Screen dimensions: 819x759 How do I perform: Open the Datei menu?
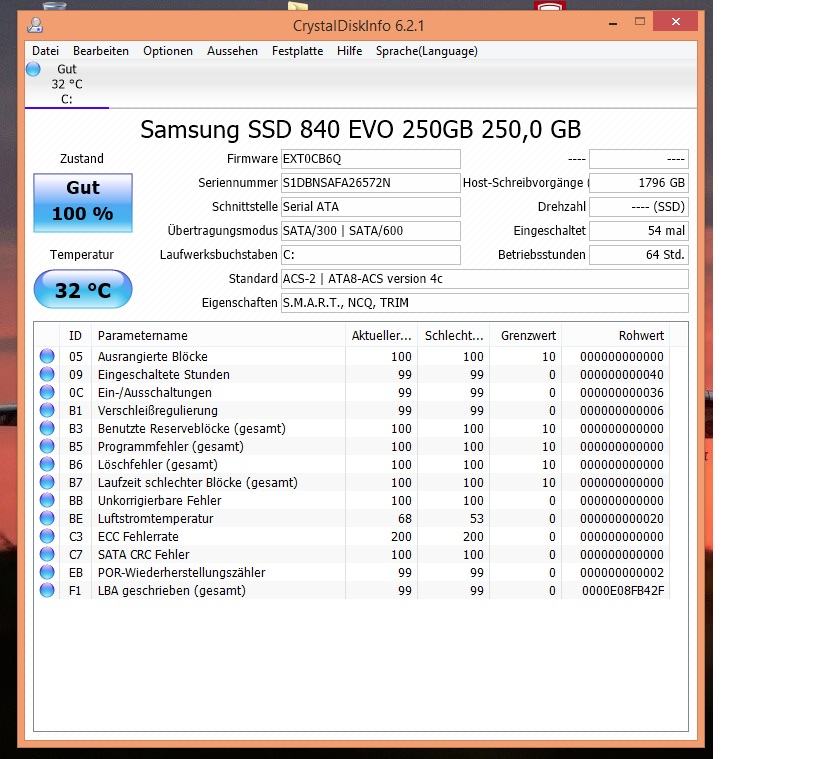pyautogui.click(x=45, y=51)
